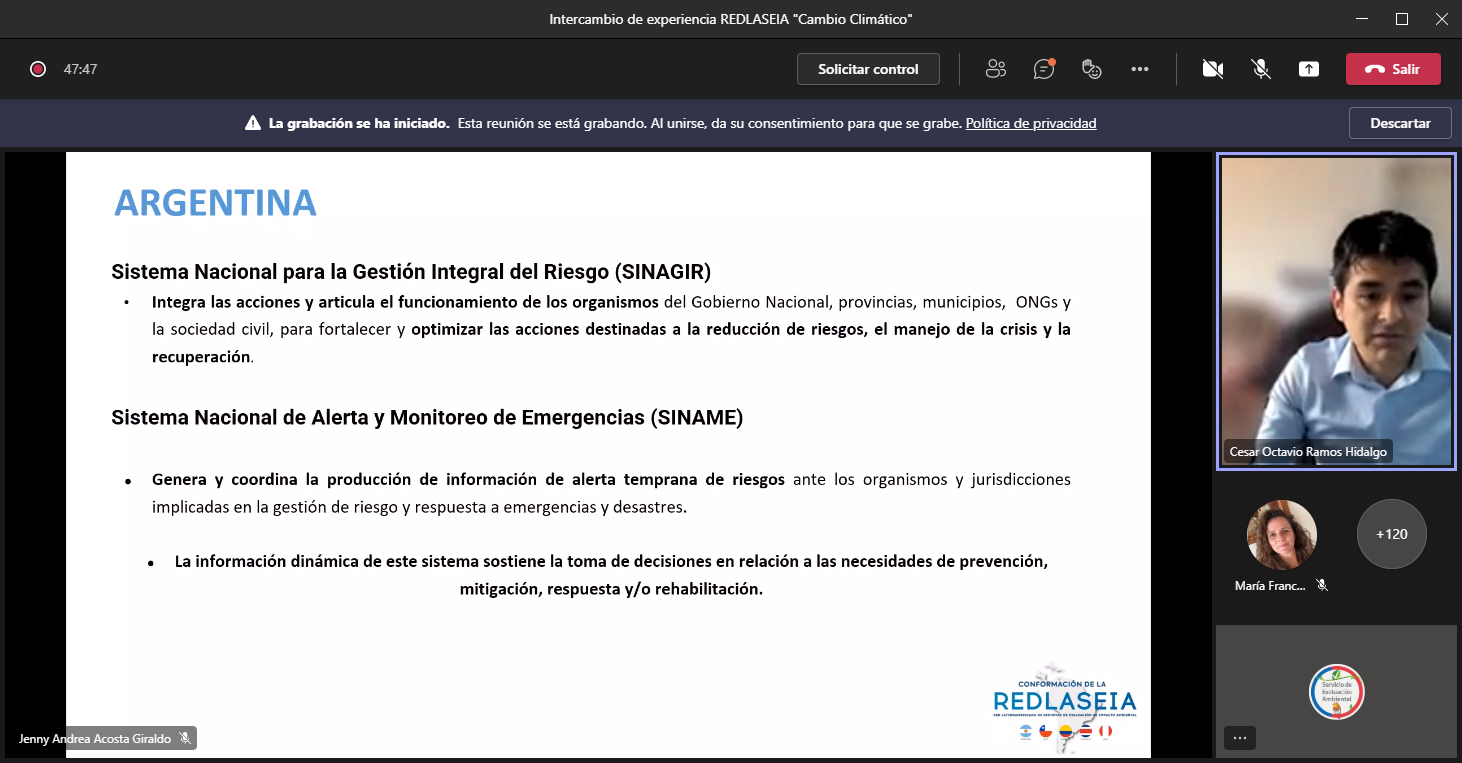Open the meeting chat icon
Image resolution: width=1462 pixels, height=763 pixels.
pyautogui.click(x=1044, y=69)
